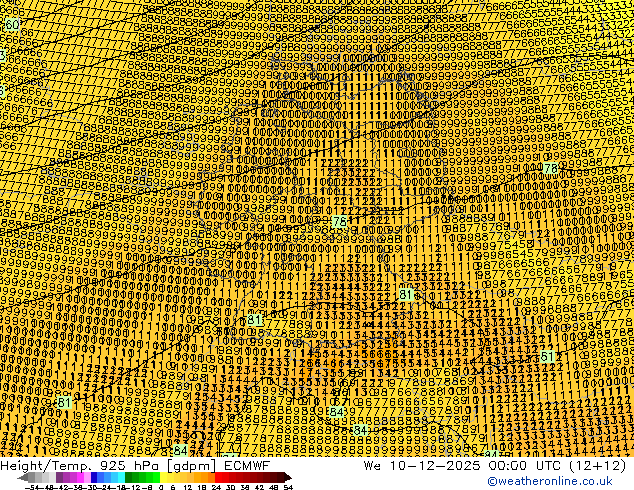
Task: Open the weatheronline.co.uk copyright link
Action: 550,481
